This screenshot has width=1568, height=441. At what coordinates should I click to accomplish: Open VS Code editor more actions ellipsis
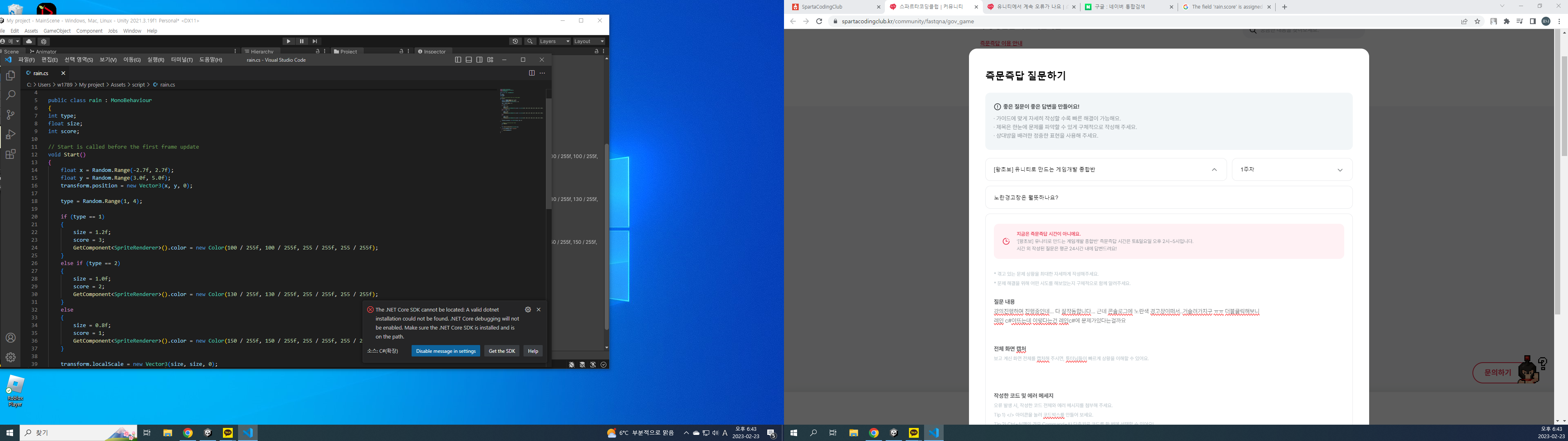point(542,73)
